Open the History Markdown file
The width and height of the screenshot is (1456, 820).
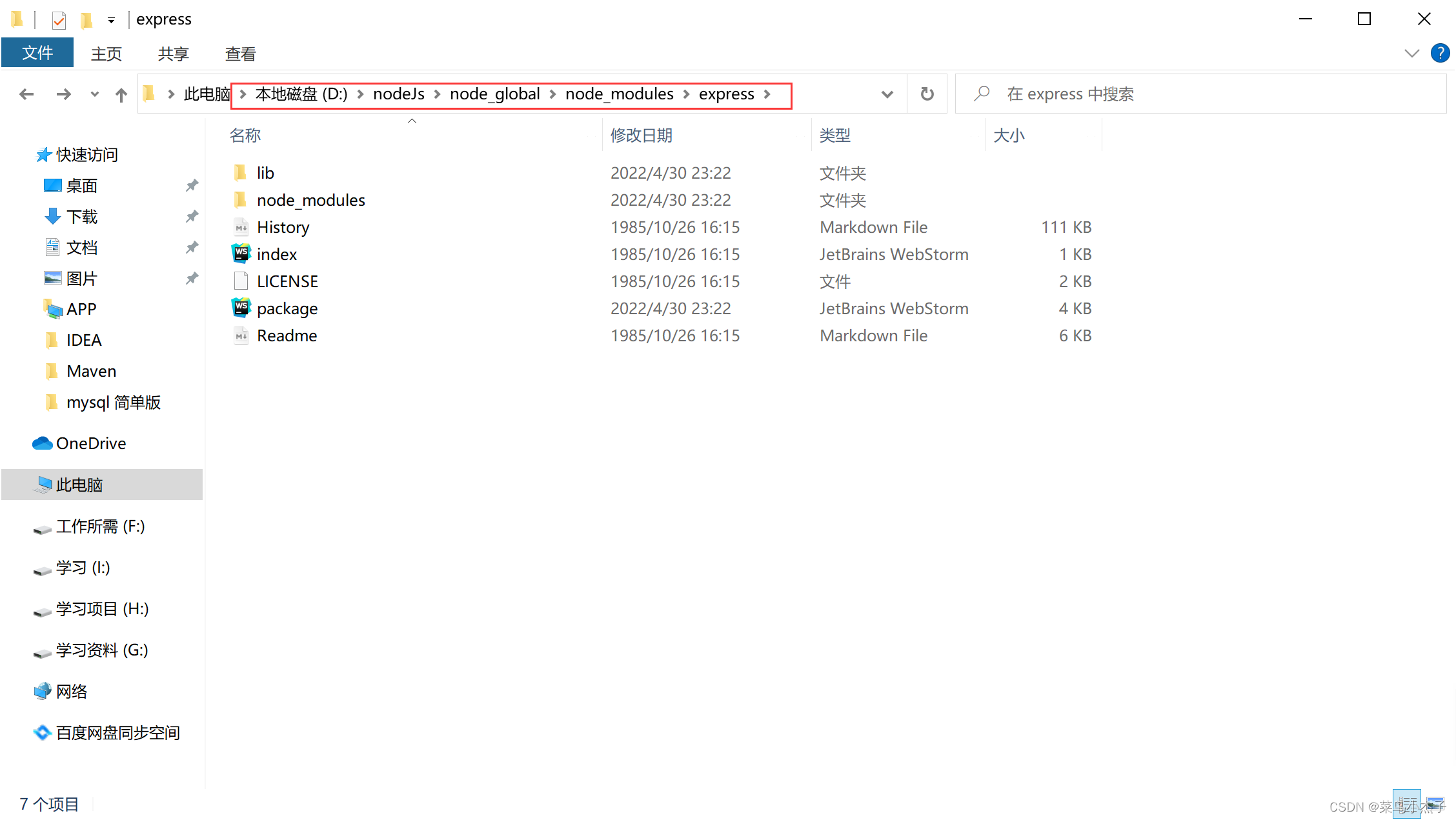point(284,227)
